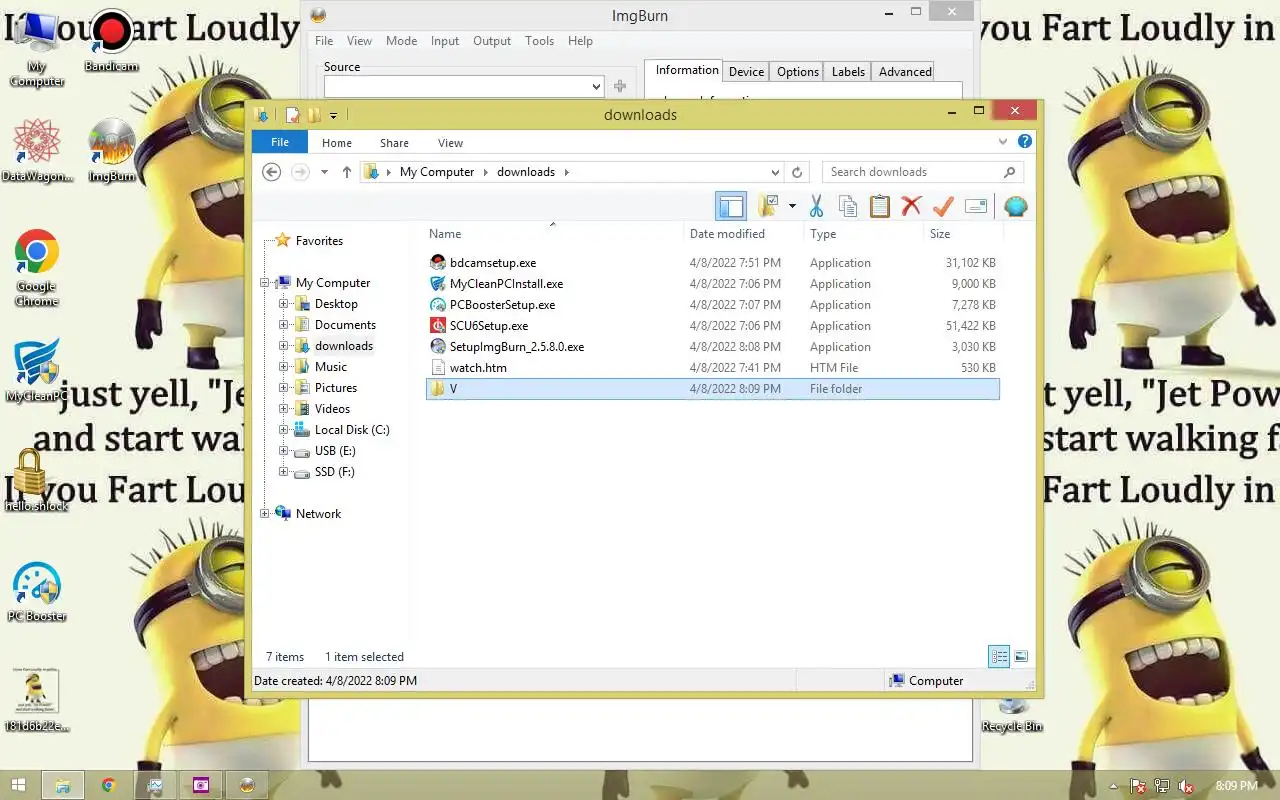This screenshot has width=1280, height=800.
Task: Switch to Details view button in status bar
Action: click(x=999, y=657)
